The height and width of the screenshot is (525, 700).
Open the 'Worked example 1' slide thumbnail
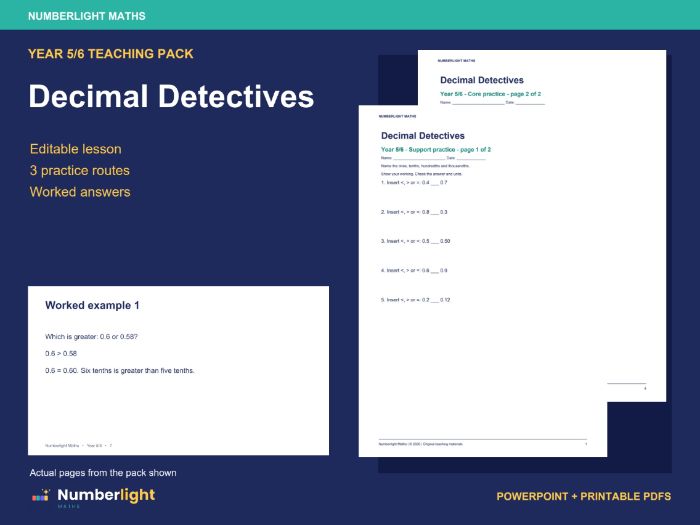[178, 371]
